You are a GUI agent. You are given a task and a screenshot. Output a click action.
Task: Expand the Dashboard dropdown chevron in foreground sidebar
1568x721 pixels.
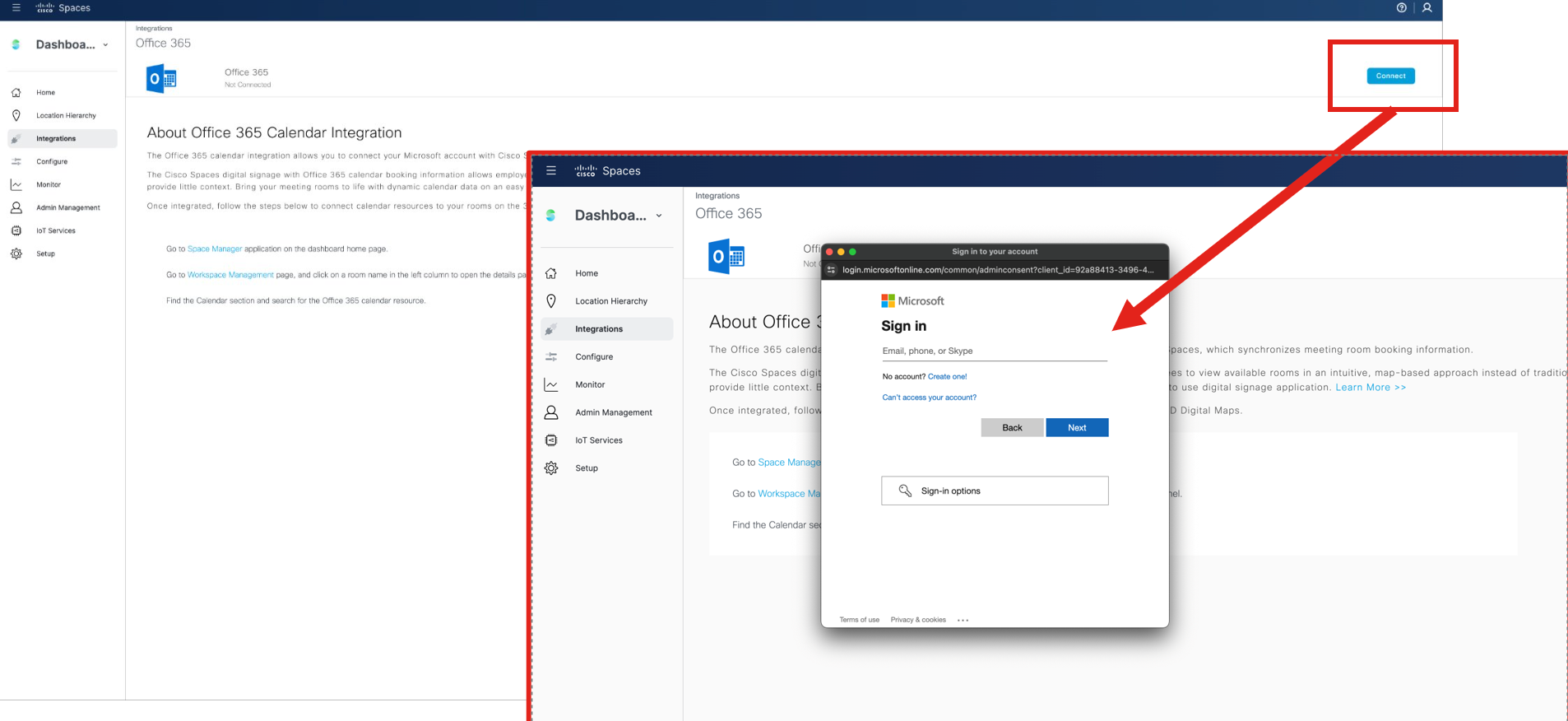659,216
